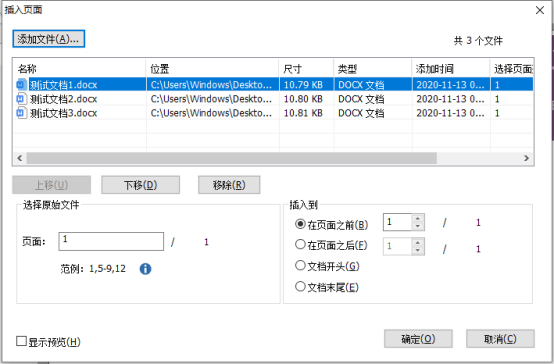
Task: Click the file list scrollbar right arrow
Action: point(526,158)
